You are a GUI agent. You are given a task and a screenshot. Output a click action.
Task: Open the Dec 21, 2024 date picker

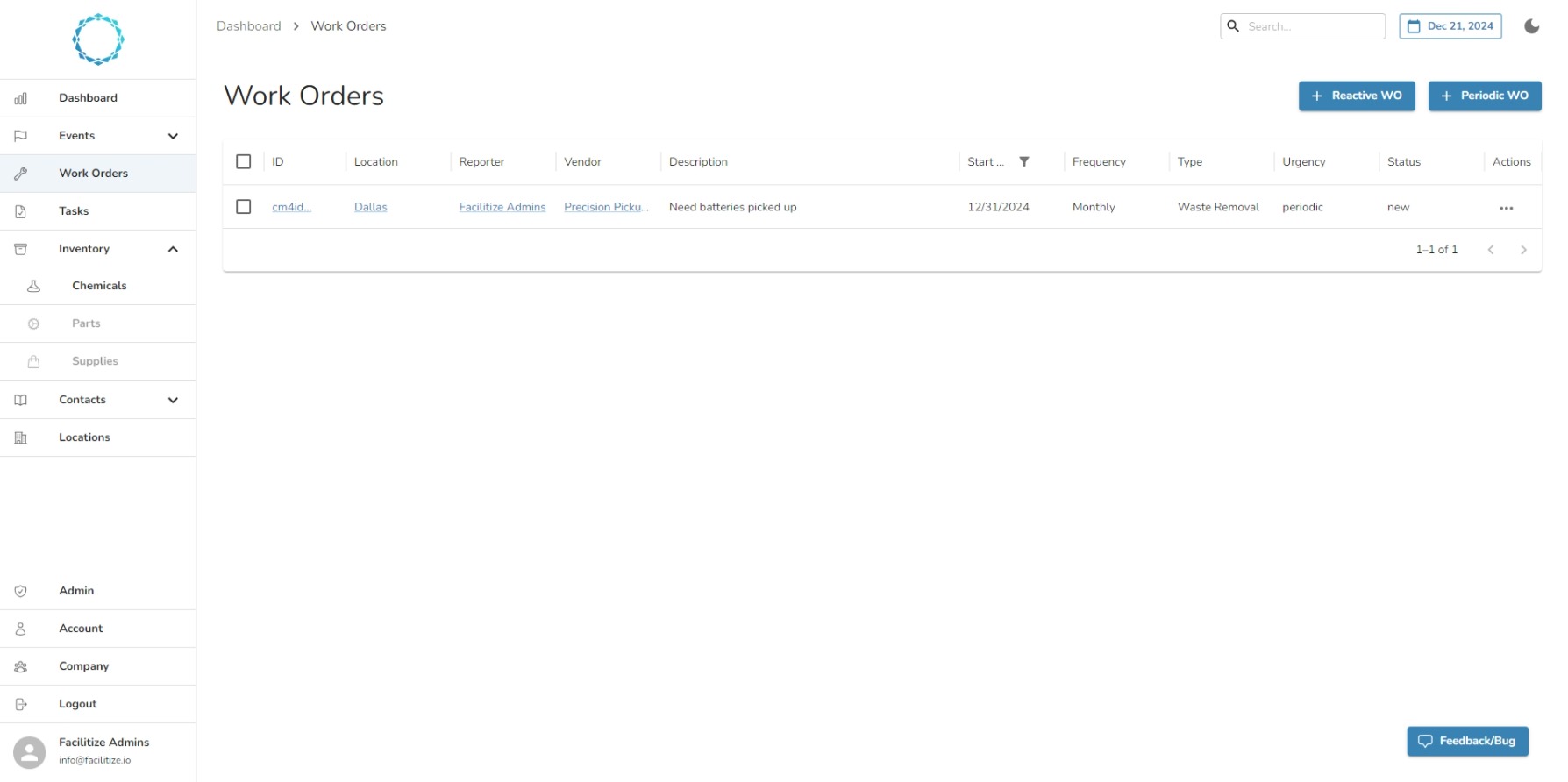(x=1450, y=26)
